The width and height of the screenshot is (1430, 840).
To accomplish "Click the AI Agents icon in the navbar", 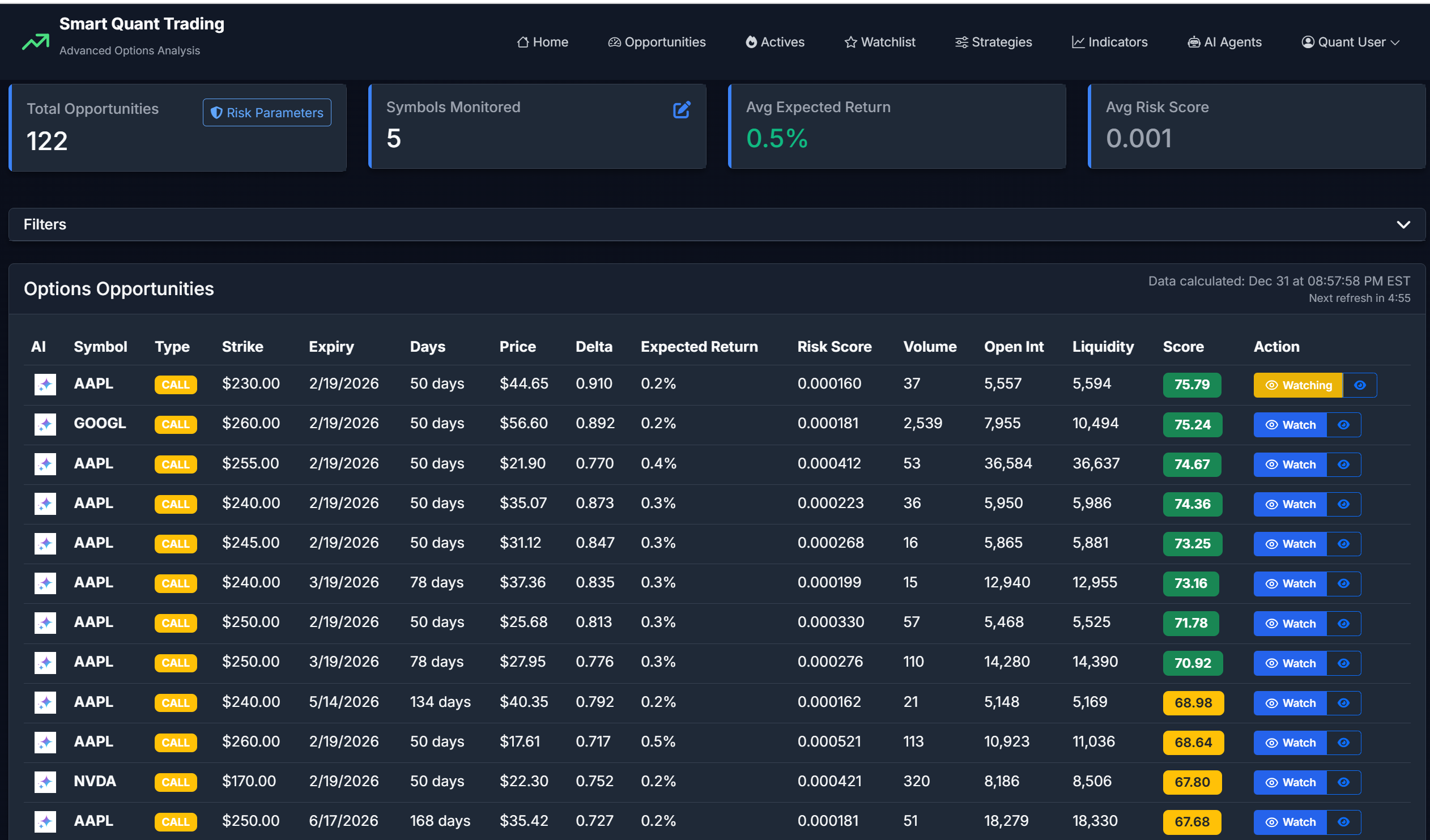I will point(1193,41).
